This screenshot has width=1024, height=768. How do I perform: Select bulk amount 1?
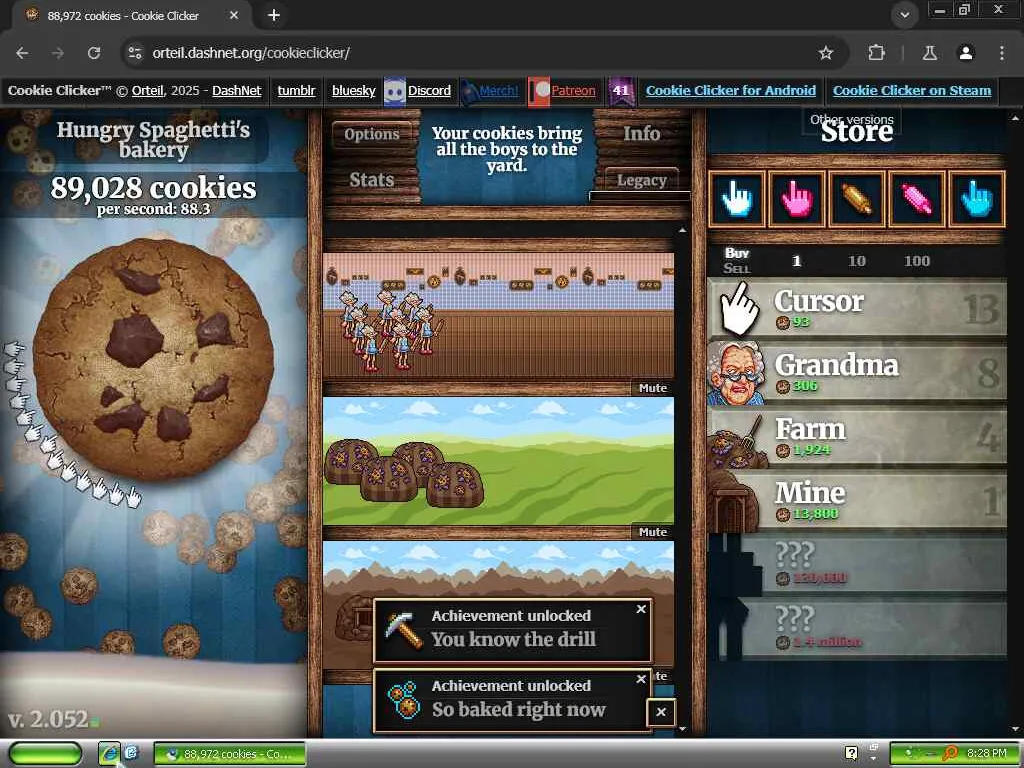796,261
